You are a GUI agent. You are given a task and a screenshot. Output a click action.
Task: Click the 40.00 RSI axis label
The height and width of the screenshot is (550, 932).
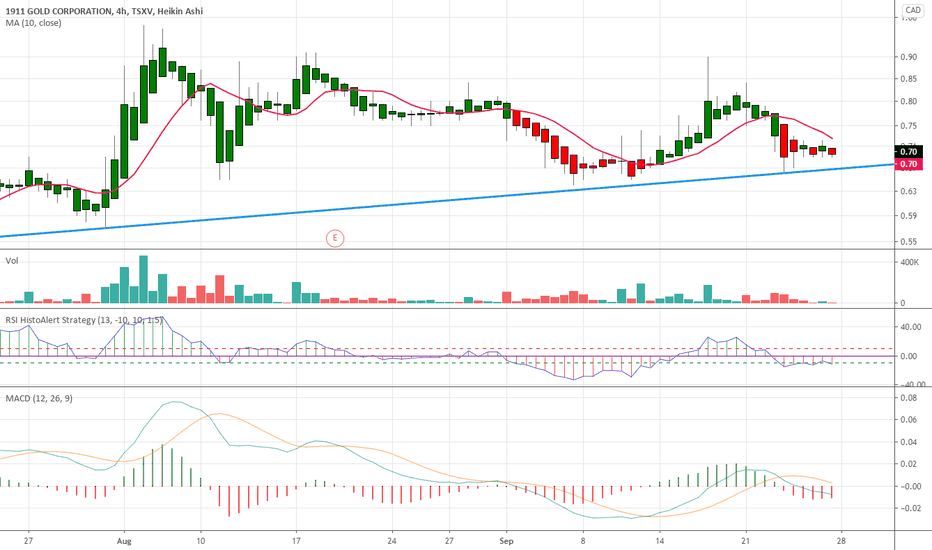click(911, 327)
